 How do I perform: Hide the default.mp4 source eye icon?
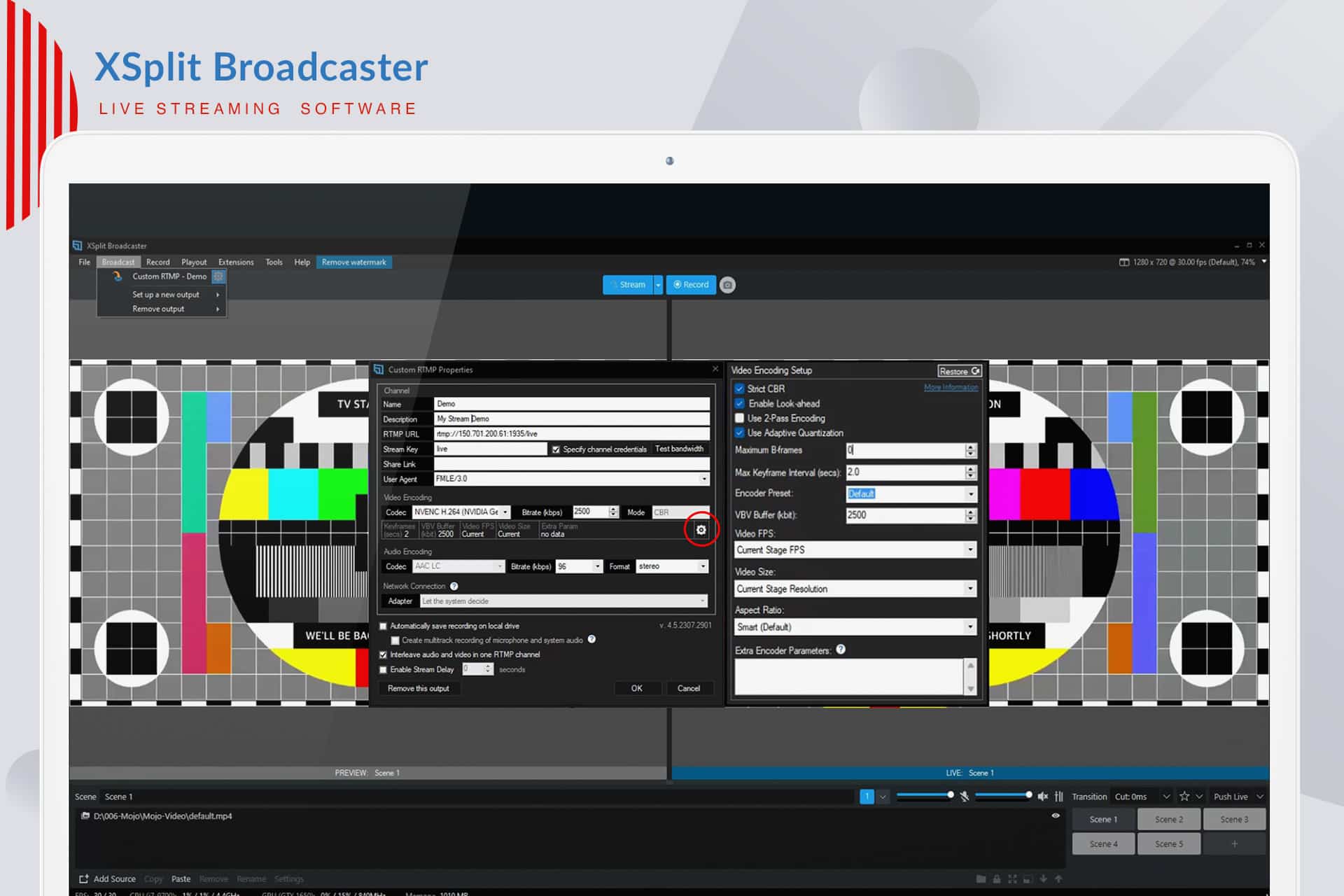(x=1056, y=816)
